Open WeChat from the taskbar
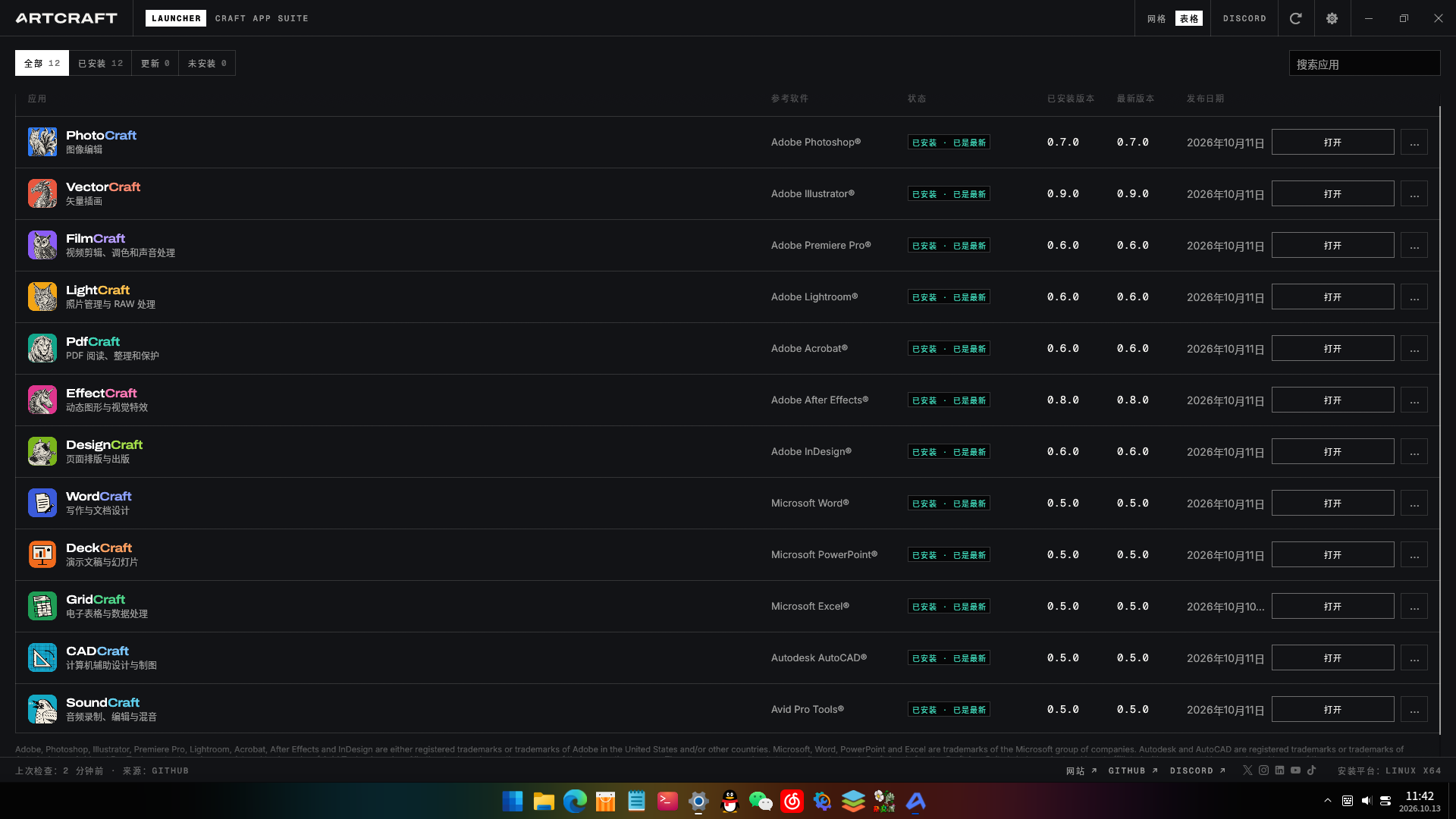Image resolution: width=1456 pixels, height=819 pixels. coord(761,801)
